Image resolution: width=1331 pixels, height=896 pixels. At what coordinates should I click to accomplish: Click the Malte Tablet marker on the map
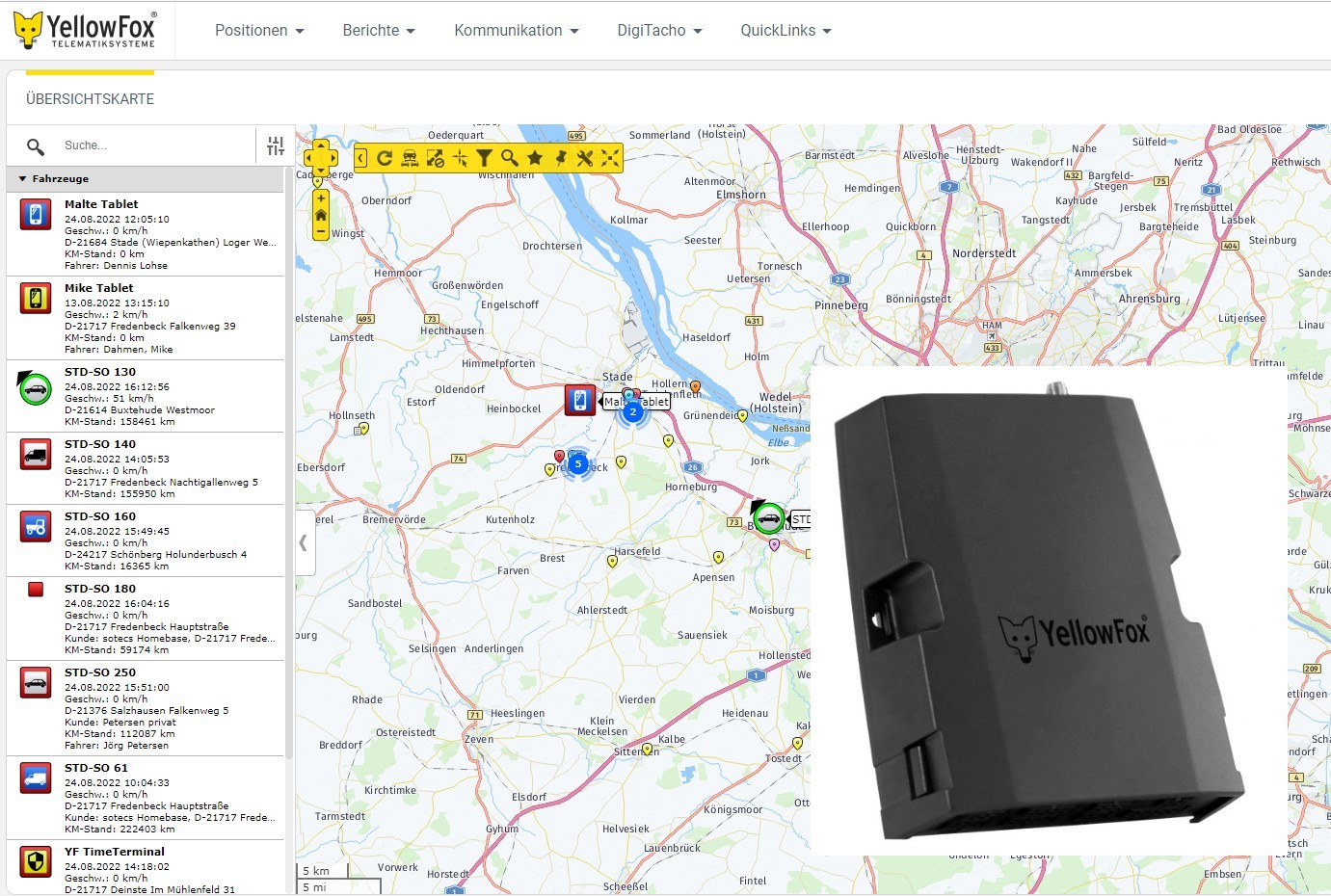click(580, 400)
